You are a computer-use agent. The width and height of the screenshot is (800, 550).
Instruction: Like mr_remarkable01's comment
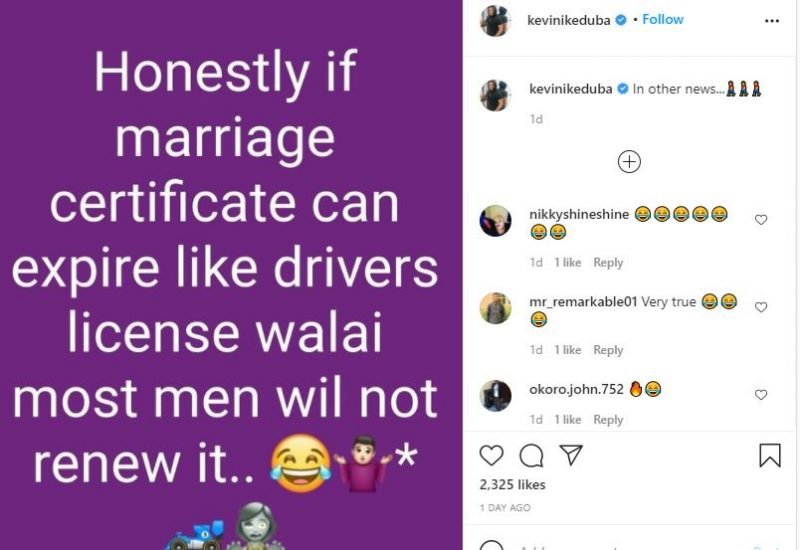coord(761,307)
